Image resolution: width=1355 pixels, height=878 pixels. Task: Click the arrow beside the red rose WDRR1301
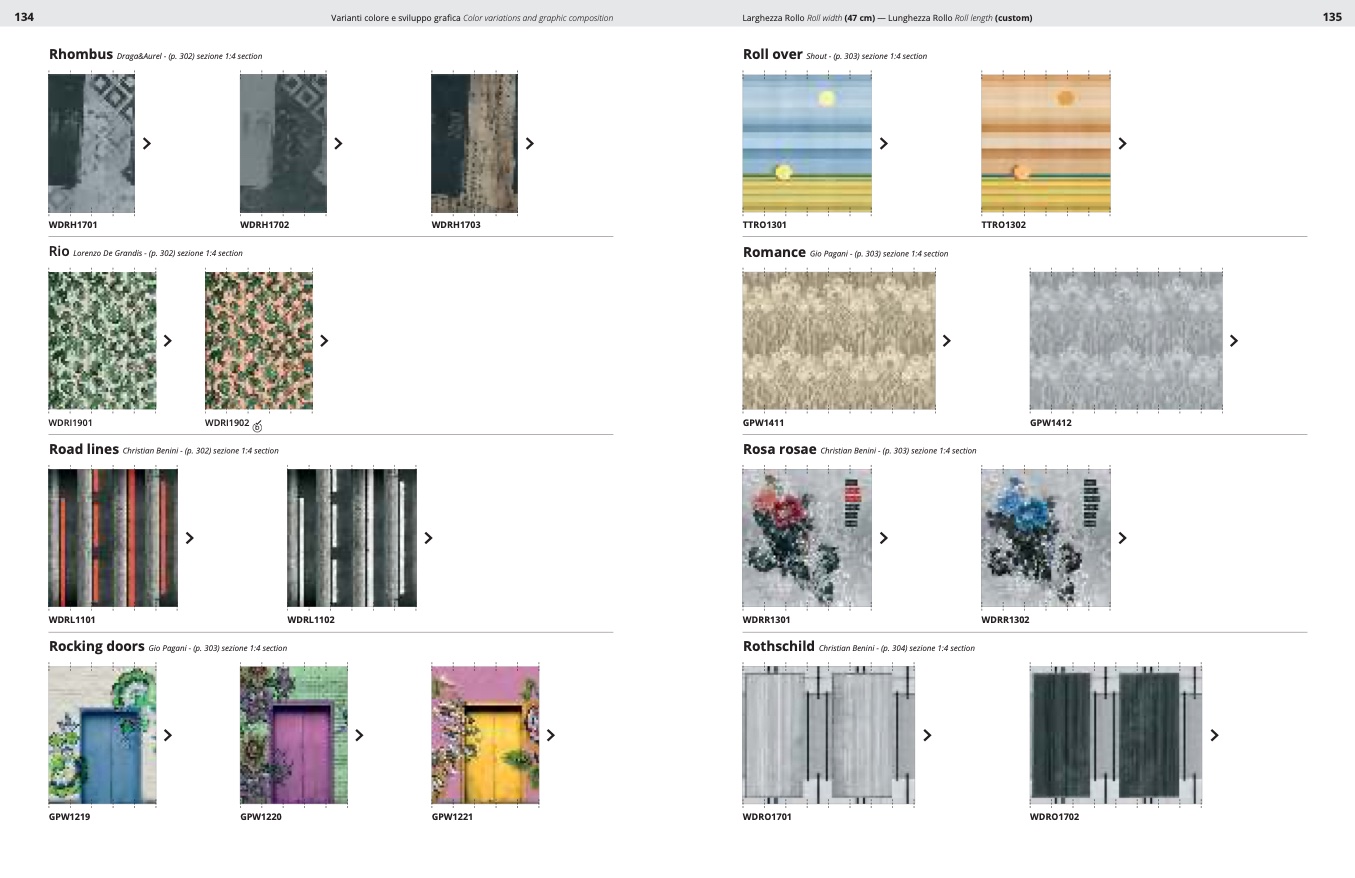pos(884,538)
